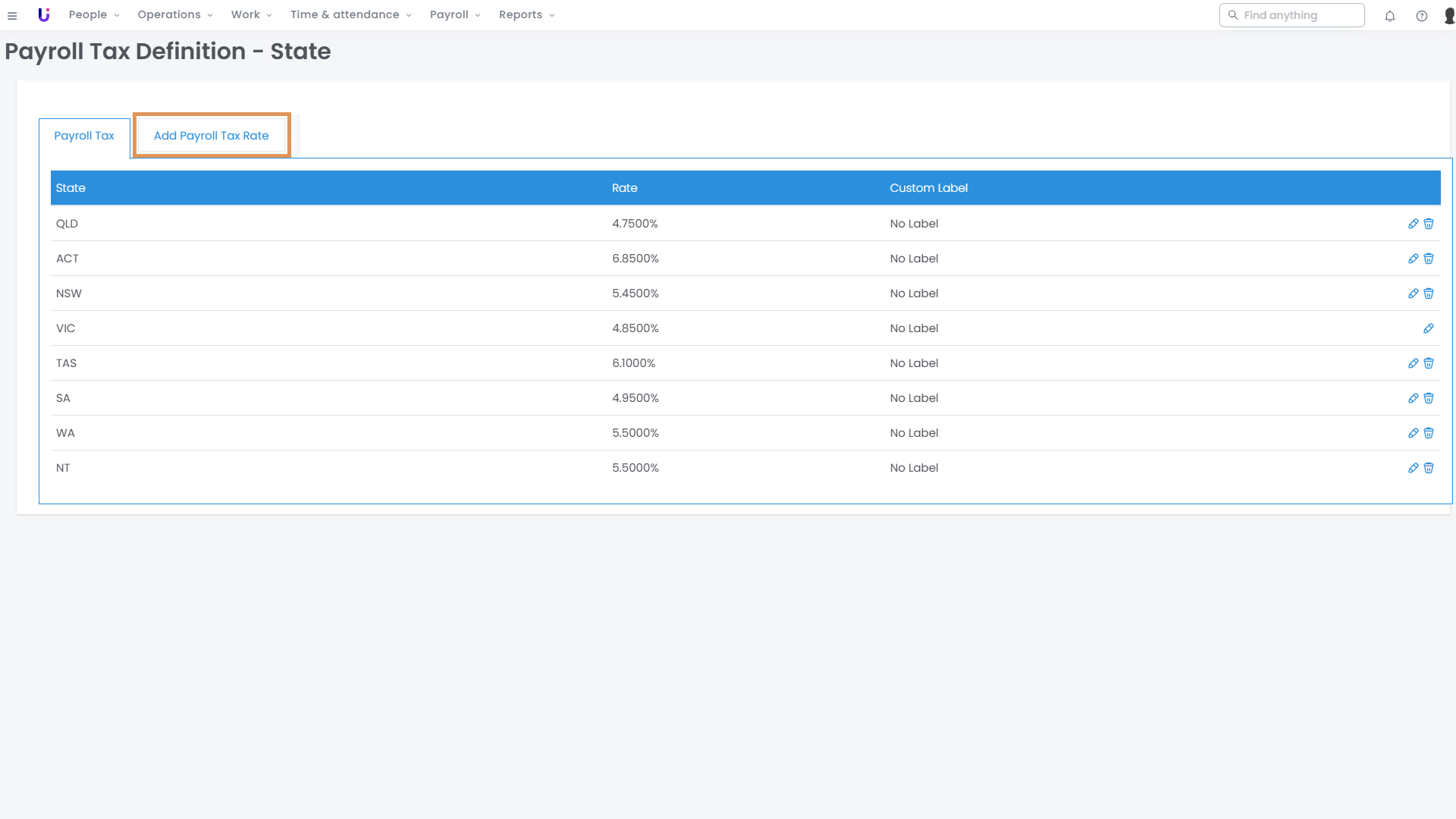
Task: Select the NT state cell
Action: (63, 468)
